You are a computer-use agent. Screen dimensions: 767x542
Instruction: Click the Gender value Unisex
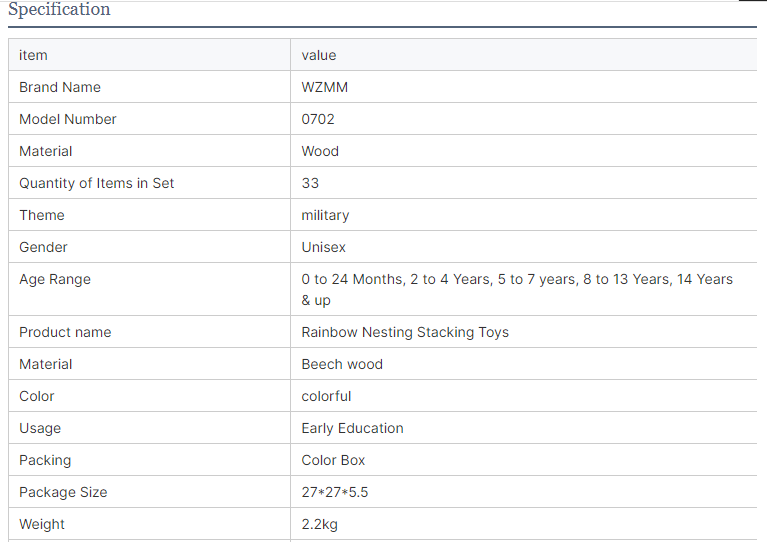coord(323,247)
